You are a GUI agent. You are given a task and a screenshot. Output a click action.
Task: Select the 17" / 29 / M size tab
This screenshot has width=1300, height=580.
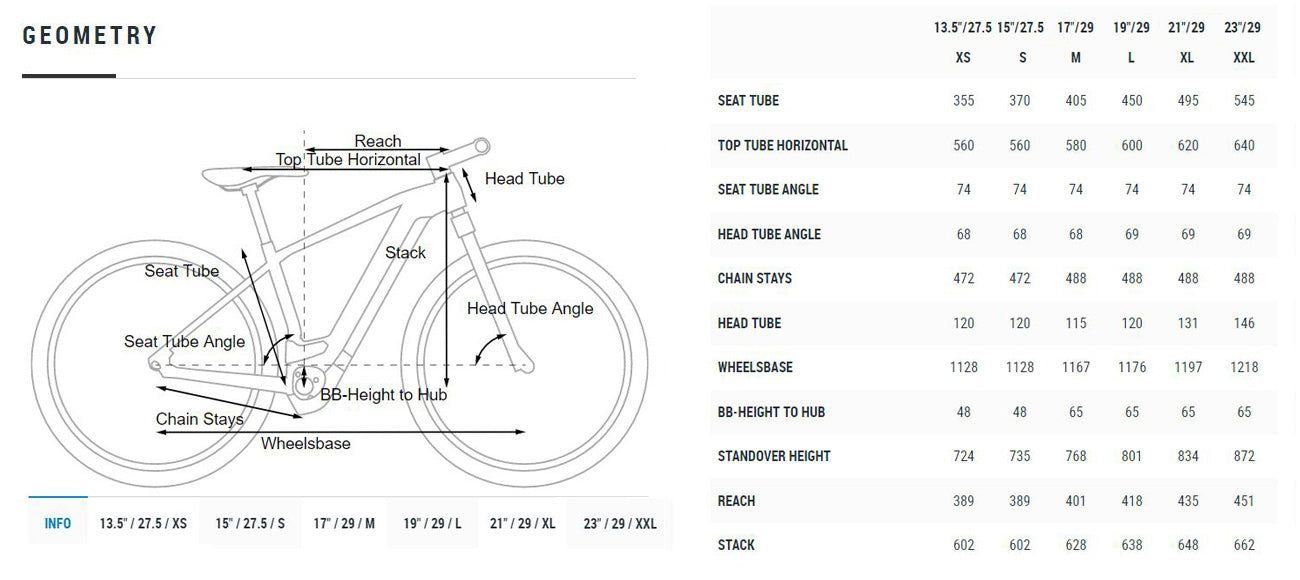(344, 523)
